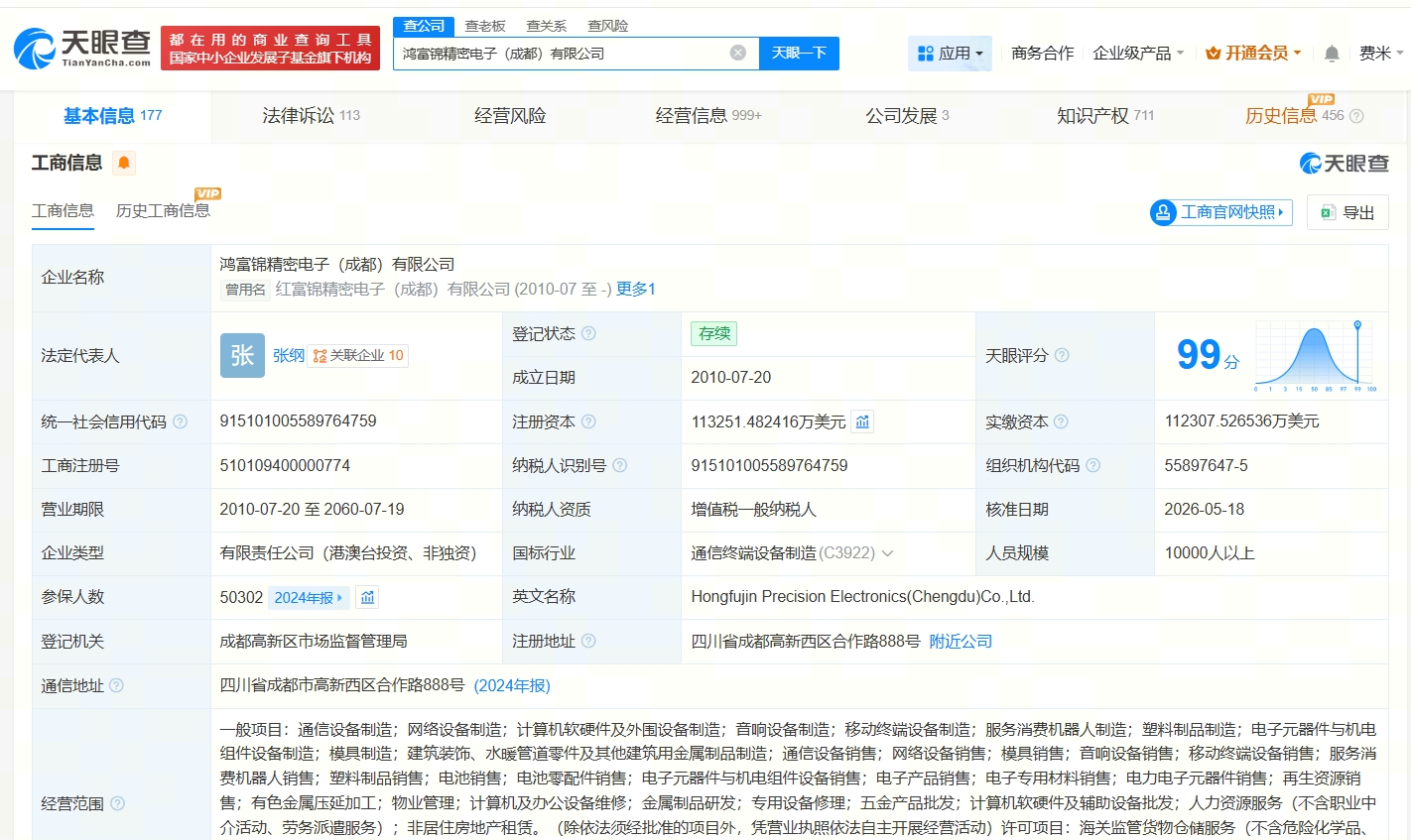Image resolution: width=1411 pixels, height=840 pixels.
Task: Open the 工商官网快照 snapshot button
Action: point(1220,212)
